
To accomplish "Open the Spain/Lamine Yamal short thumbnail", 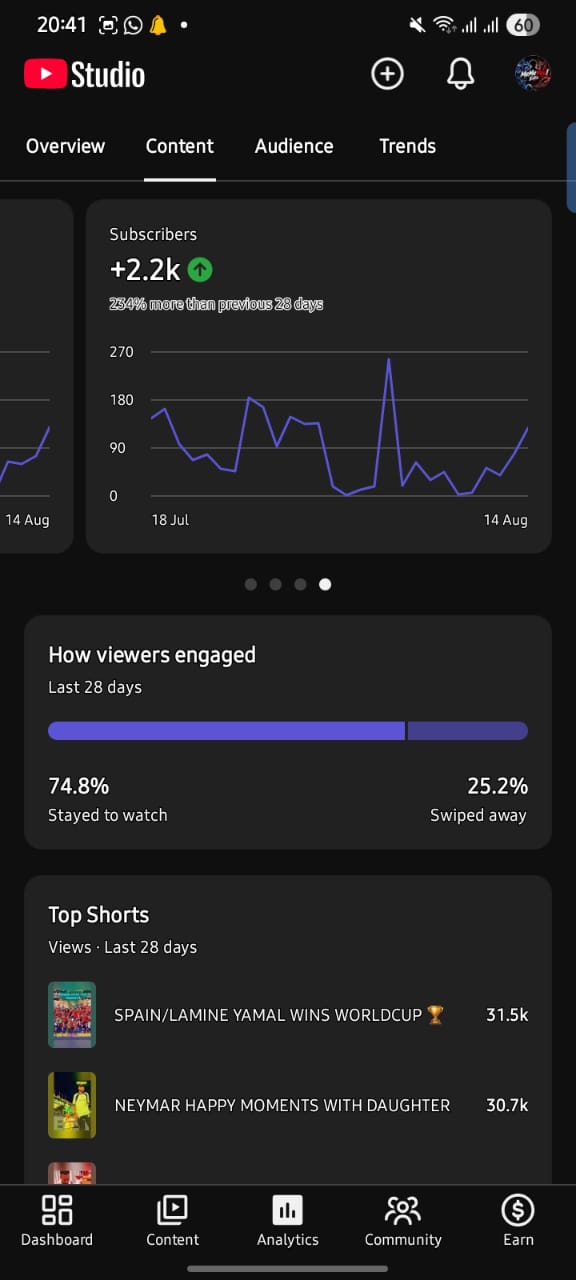I will 72,1015.
